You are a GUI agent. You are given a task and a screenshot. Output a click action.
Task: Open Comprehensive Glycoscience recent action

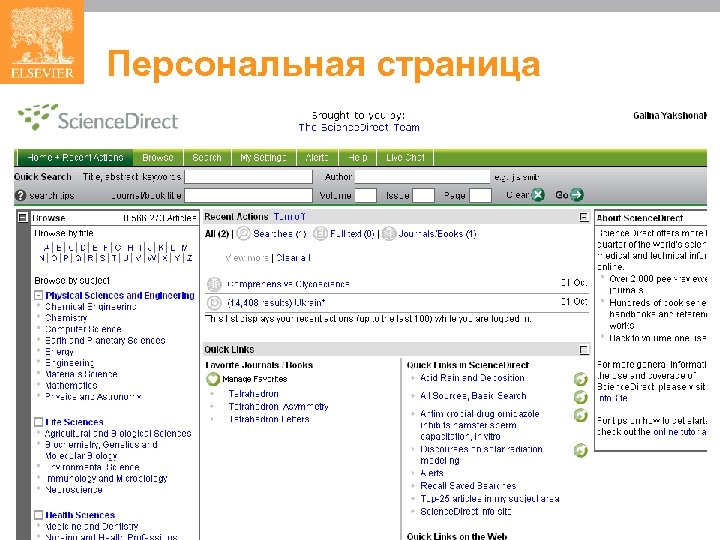(288, 284)
